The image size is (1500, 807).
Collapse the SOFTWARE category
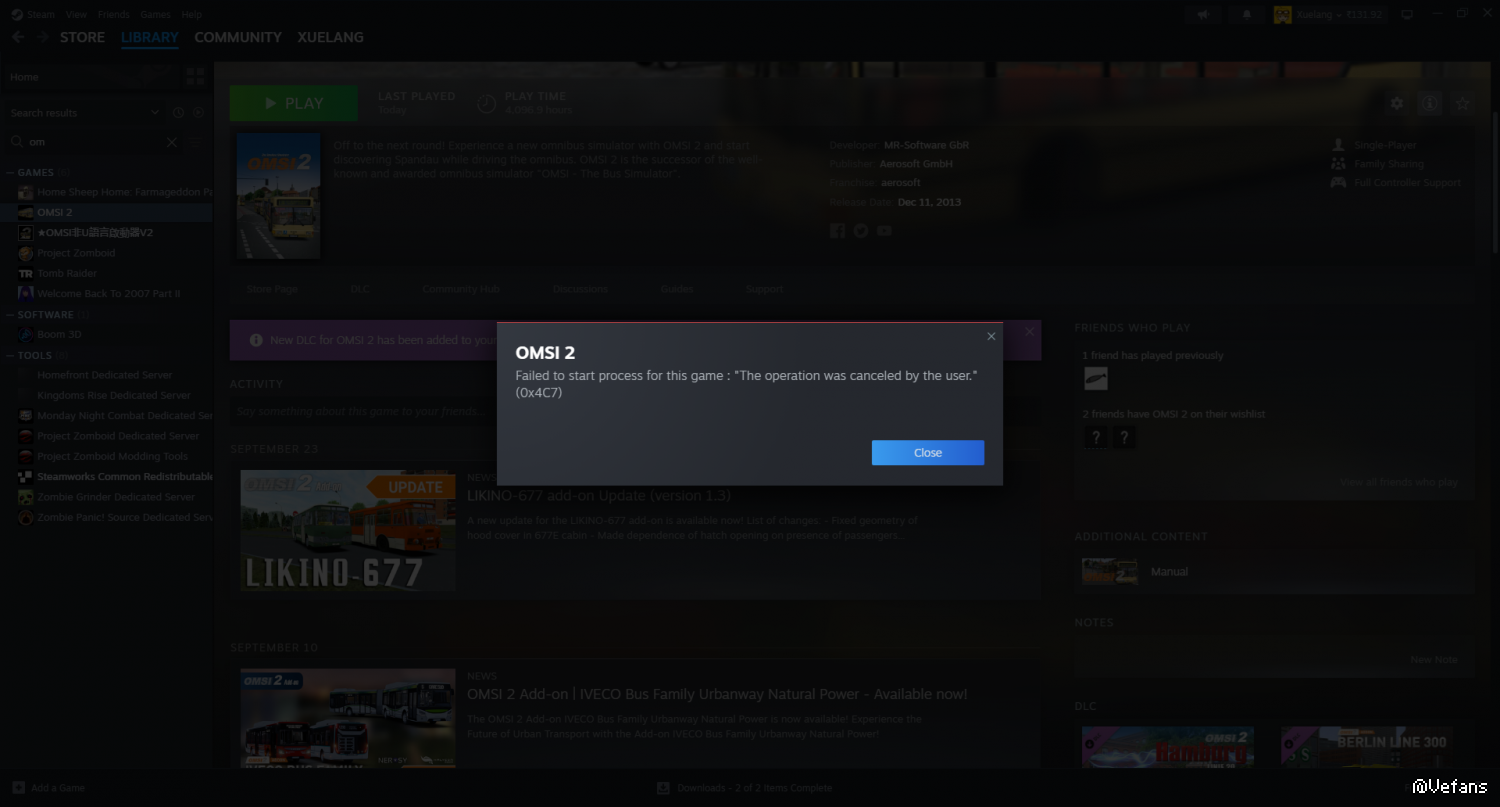click(46, 315)
